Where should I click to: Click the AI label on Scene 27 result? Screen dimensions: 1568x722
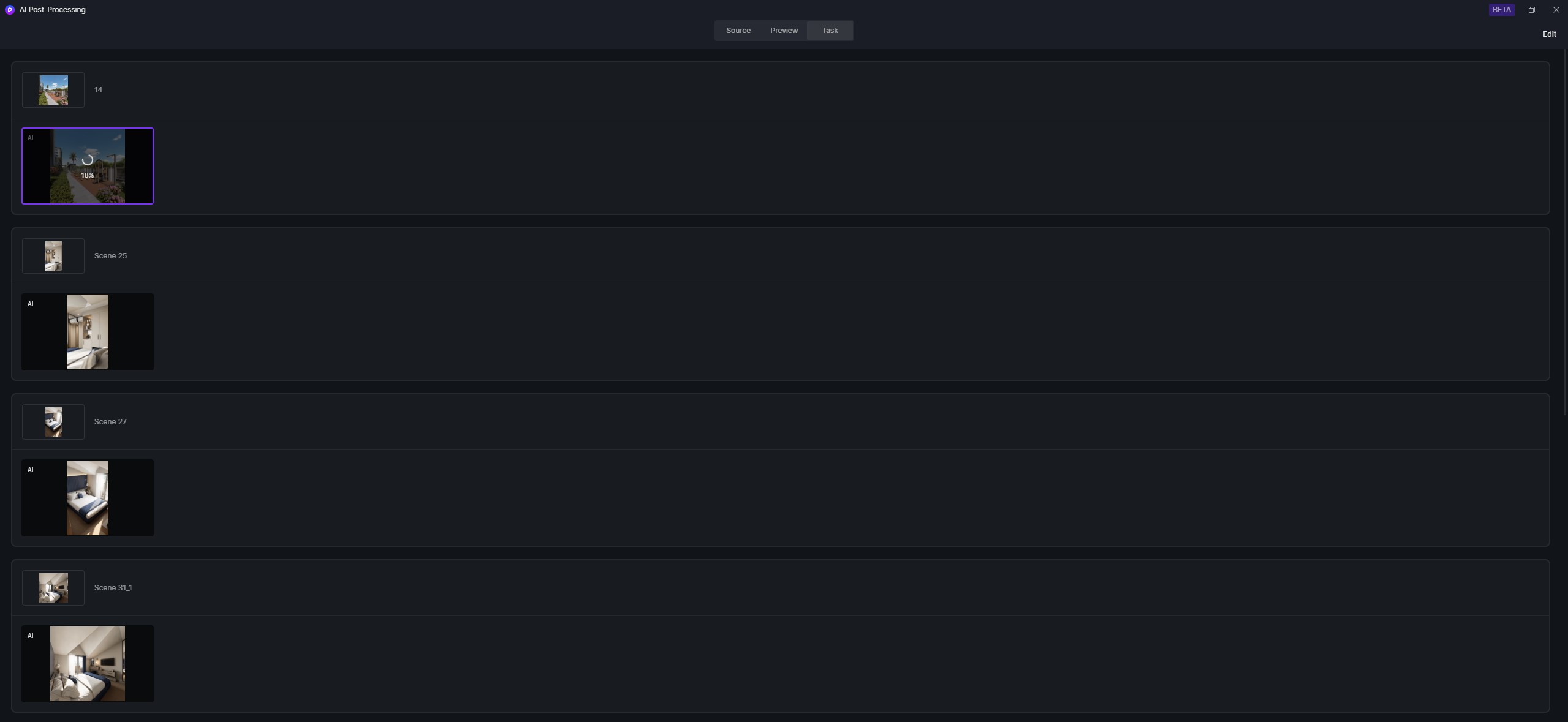click(x=30, y=470)
